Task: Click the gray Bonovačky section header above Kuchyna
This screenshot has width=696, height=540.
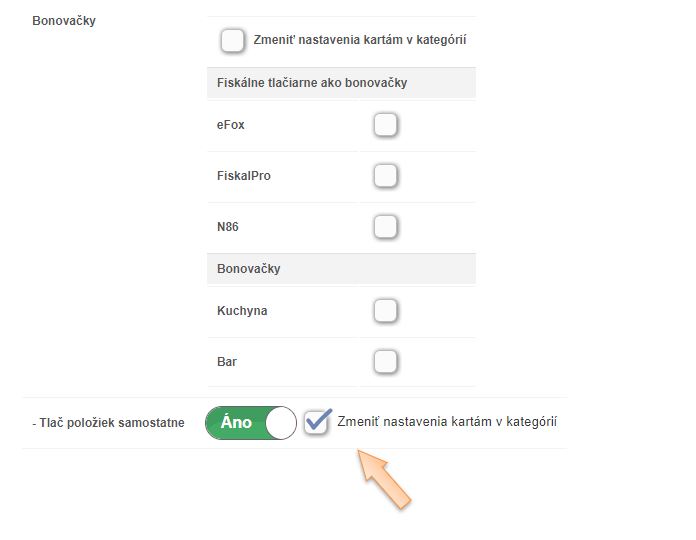Action: (341, 269)
